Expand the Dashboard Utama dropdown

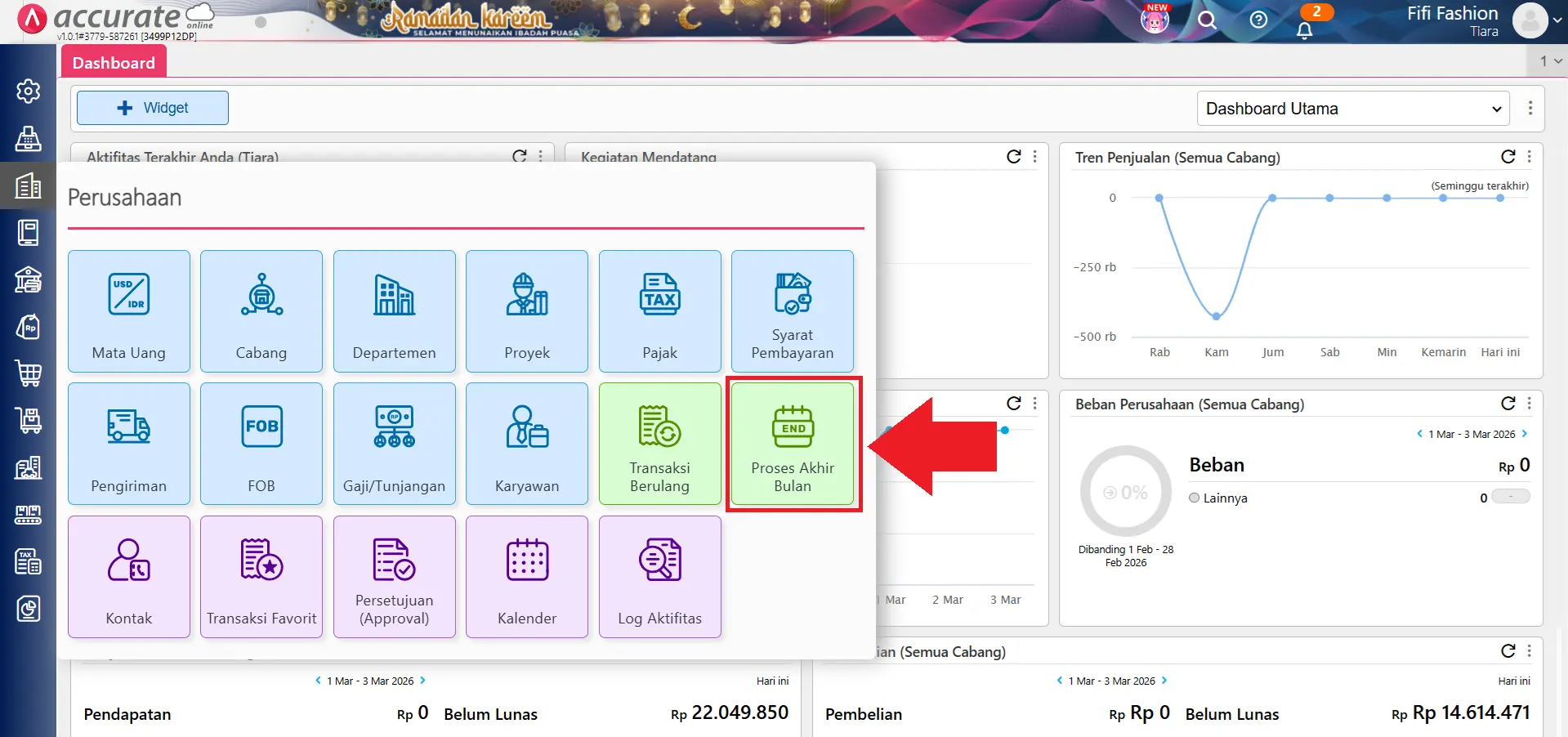[1352, 109]
